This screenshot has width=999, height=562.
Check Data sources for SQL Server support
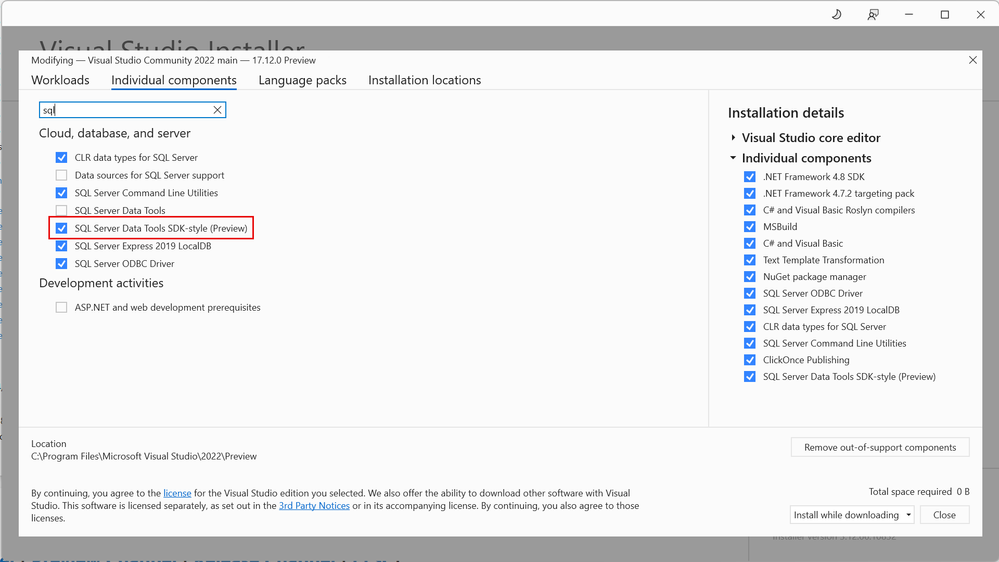tap(61, 175)
